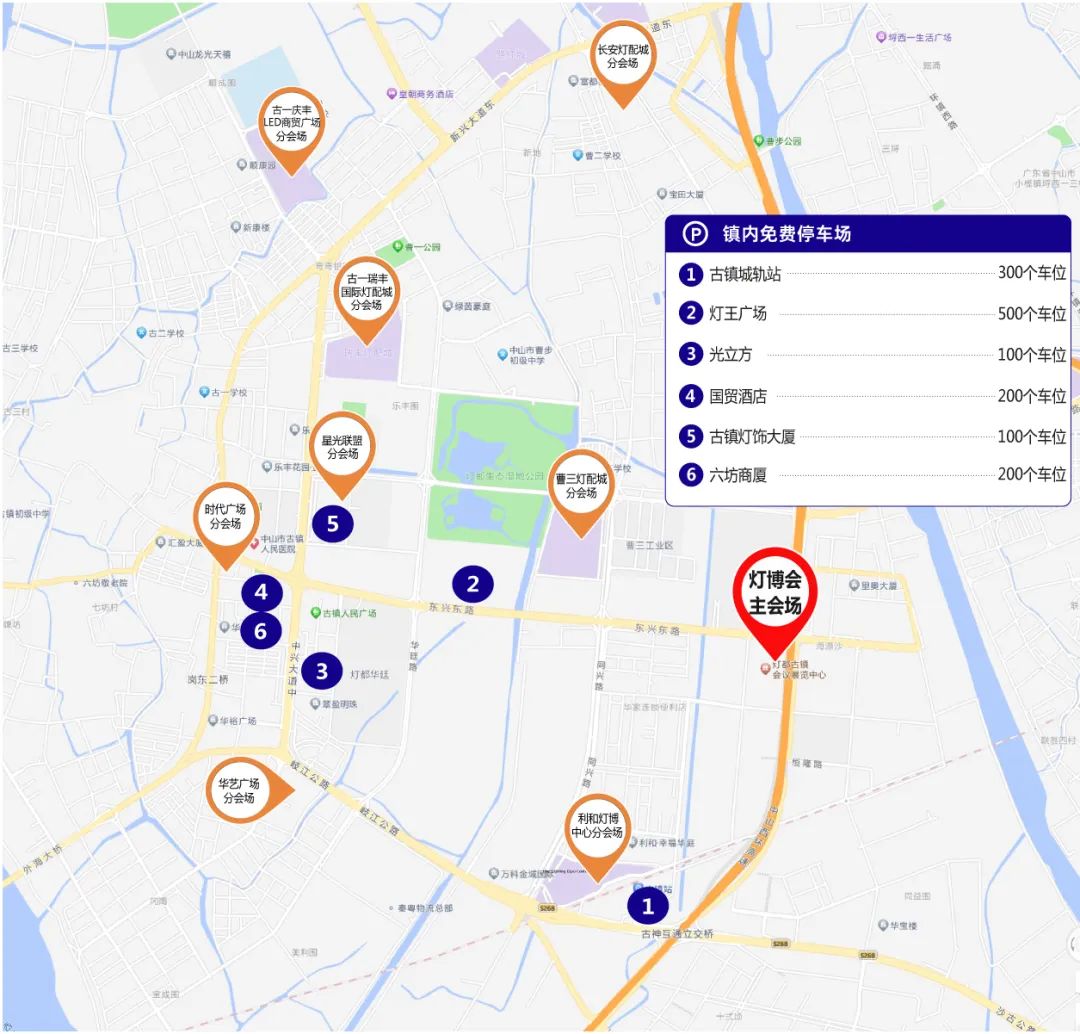The height and width of the screenshot is (1034, 1080).
Task: Click the 皇朝商务酒店 purple hotel marker
Action: (x=392, y=94)
